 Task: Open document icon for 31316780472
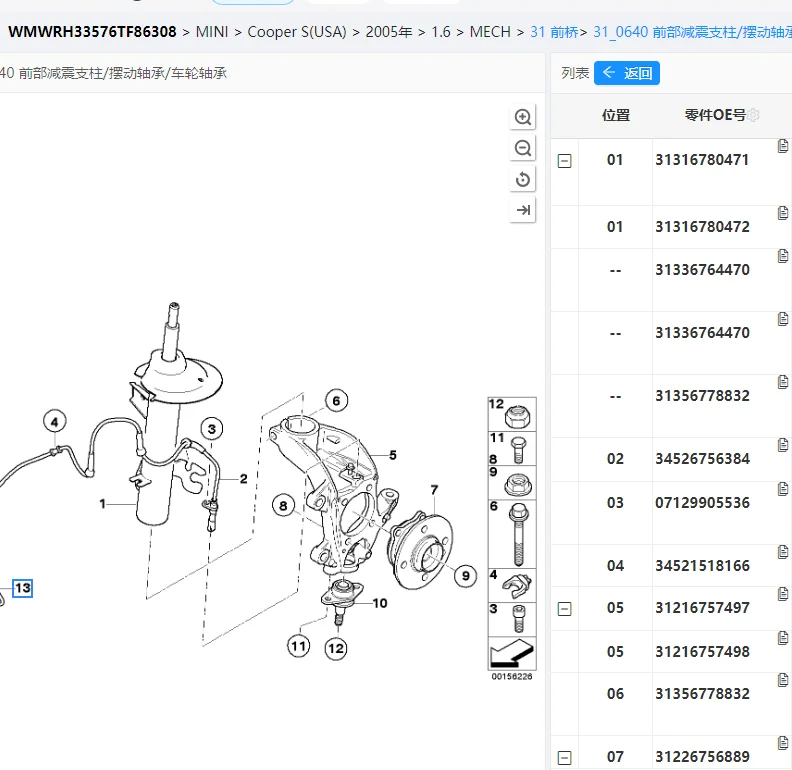[x=783, y=213]
